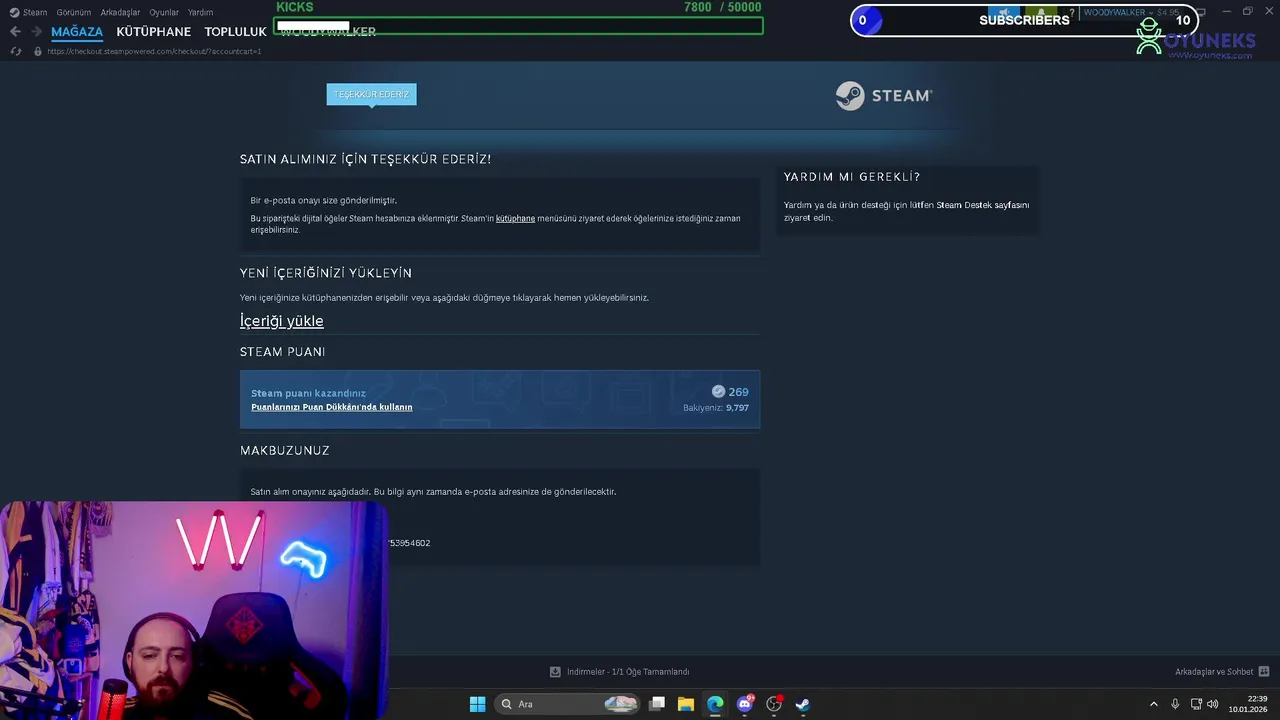Open the network tray icon
This screenshot has width=1280, height=720.
click(1196, 704)
